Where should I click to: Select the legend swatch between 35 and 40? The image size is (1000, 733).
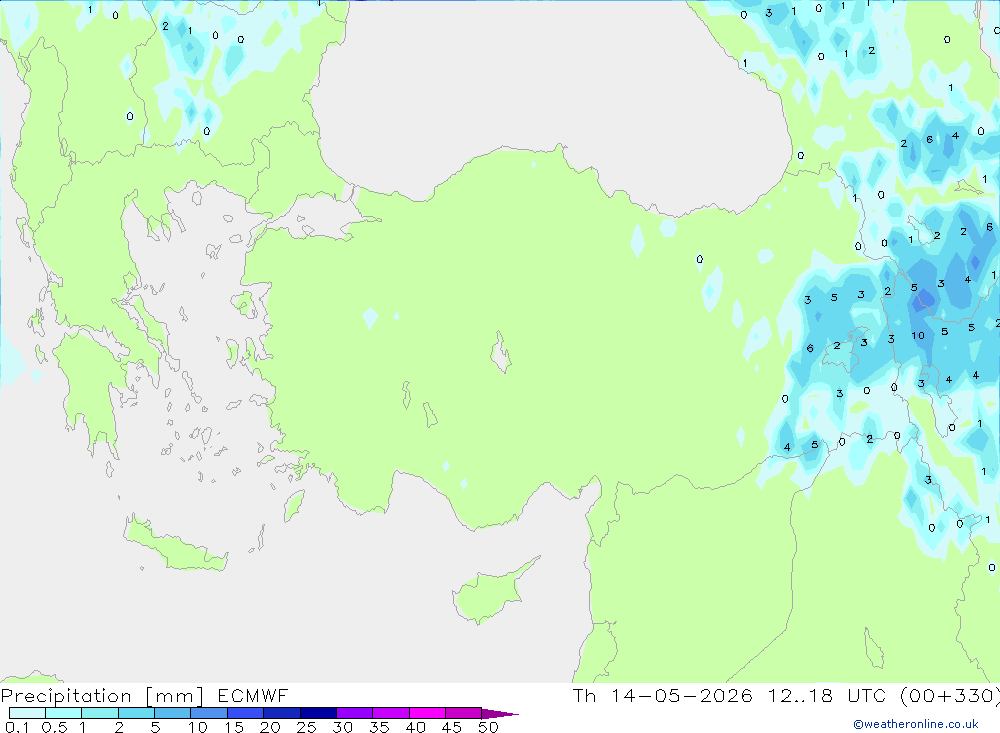391,713
